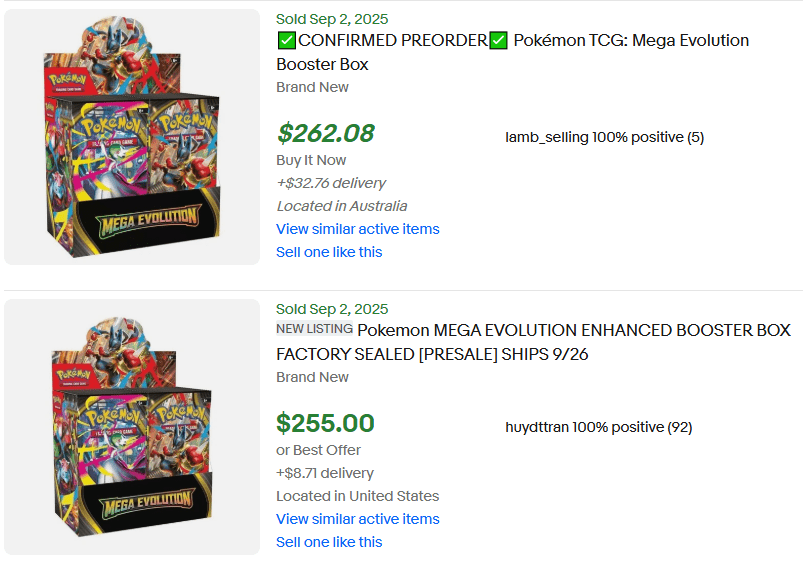Image resolution: width=803 pixels, height=578 pixels.
Task: Click the NEW LISTING badge
Action: pyautogui.click(x=314, y=329)
